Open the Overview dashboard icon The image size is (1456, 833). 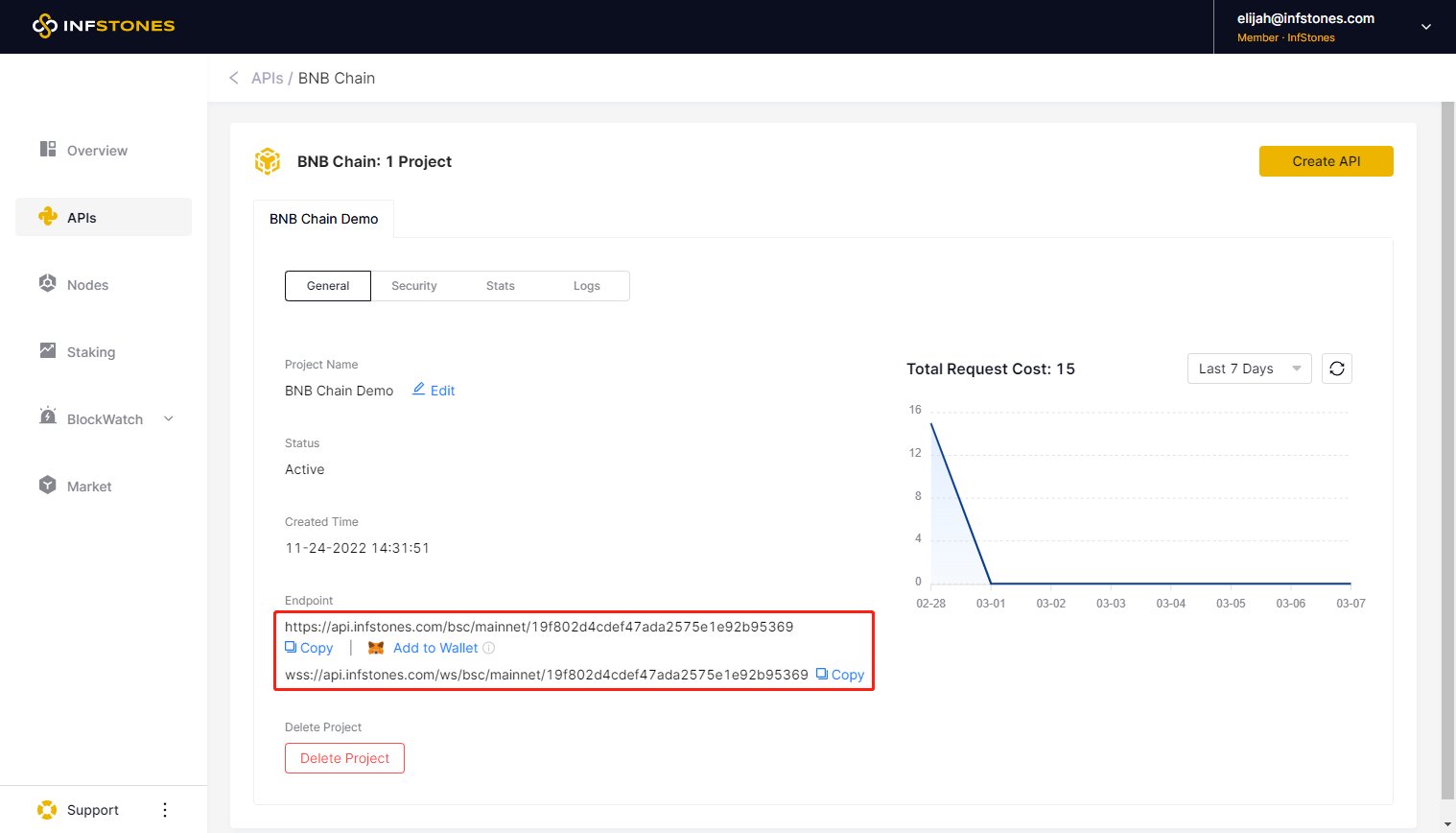(x=48, y=149)
